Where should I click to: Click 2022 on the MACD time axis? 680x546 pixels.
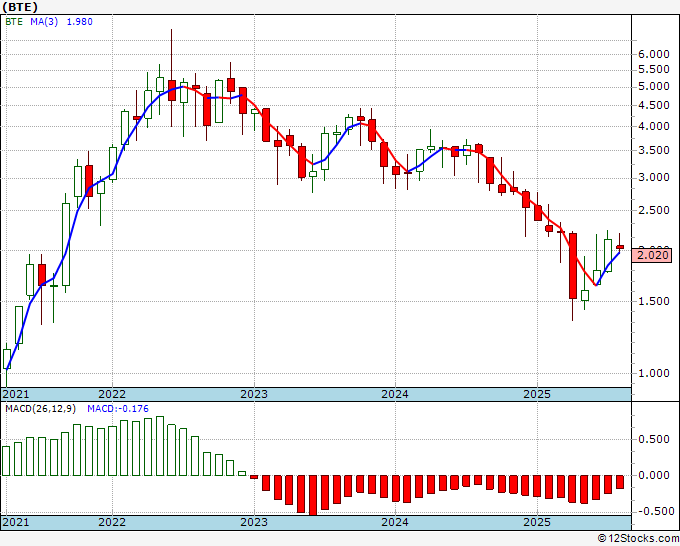pos(112,522)
